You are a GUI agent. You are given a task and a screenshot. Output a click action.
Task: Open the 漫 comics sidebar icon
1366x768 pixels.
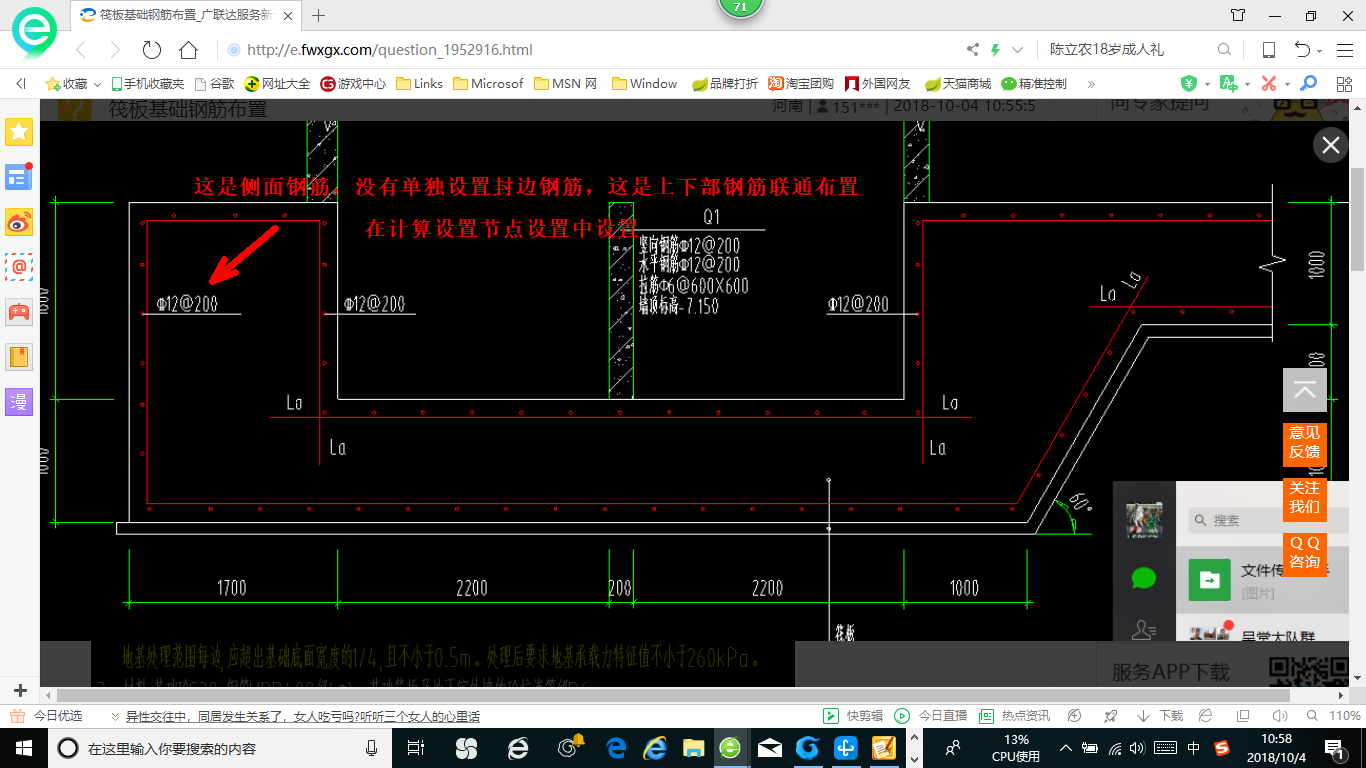[x=19, y=402]
